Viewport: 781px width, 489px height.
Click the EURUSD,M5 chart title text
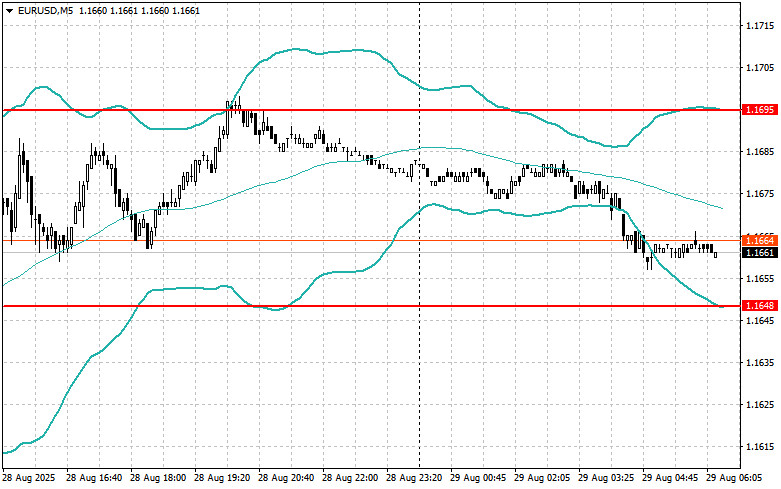pyautogui.click(x=45, y=10)
